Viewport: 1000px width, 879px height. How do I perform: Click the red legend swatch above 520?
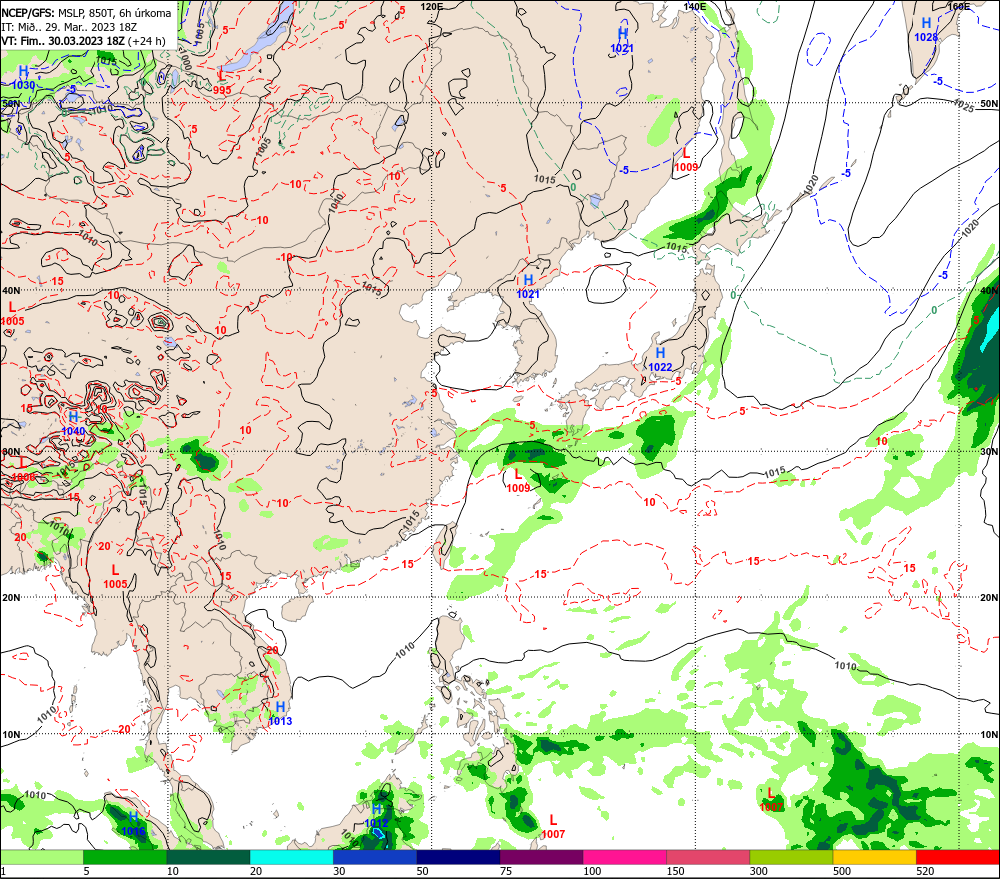958,857
